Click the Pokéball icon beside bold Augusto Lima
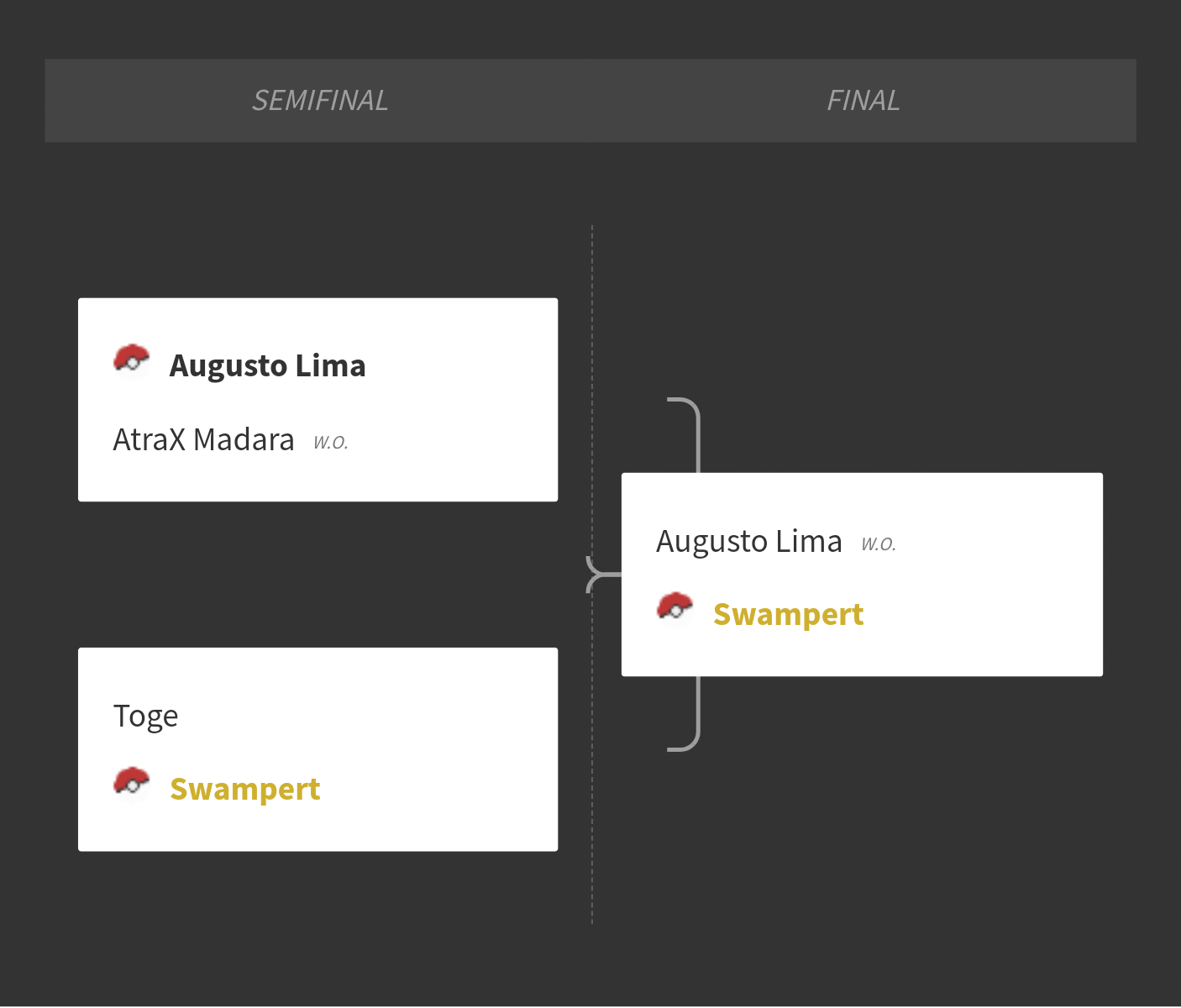The width and height of the screenshot is (1181, 1008). tap(132, 361)
